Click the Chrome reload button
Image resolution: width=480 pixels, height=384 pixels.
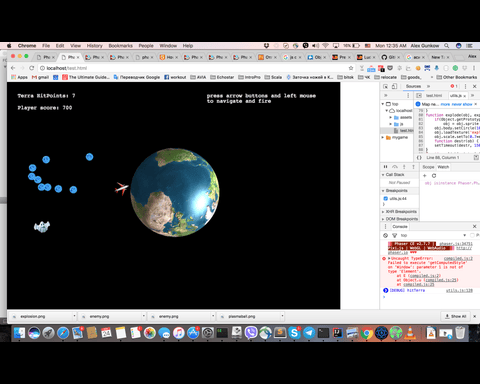click(32, 68)
